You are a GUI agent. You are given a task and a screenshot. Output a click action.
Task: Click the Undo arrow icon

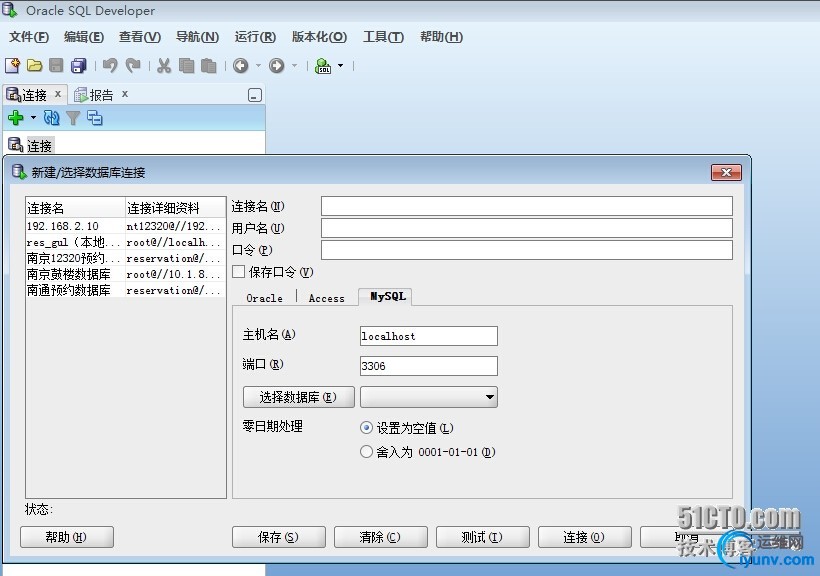pos(110,65)
